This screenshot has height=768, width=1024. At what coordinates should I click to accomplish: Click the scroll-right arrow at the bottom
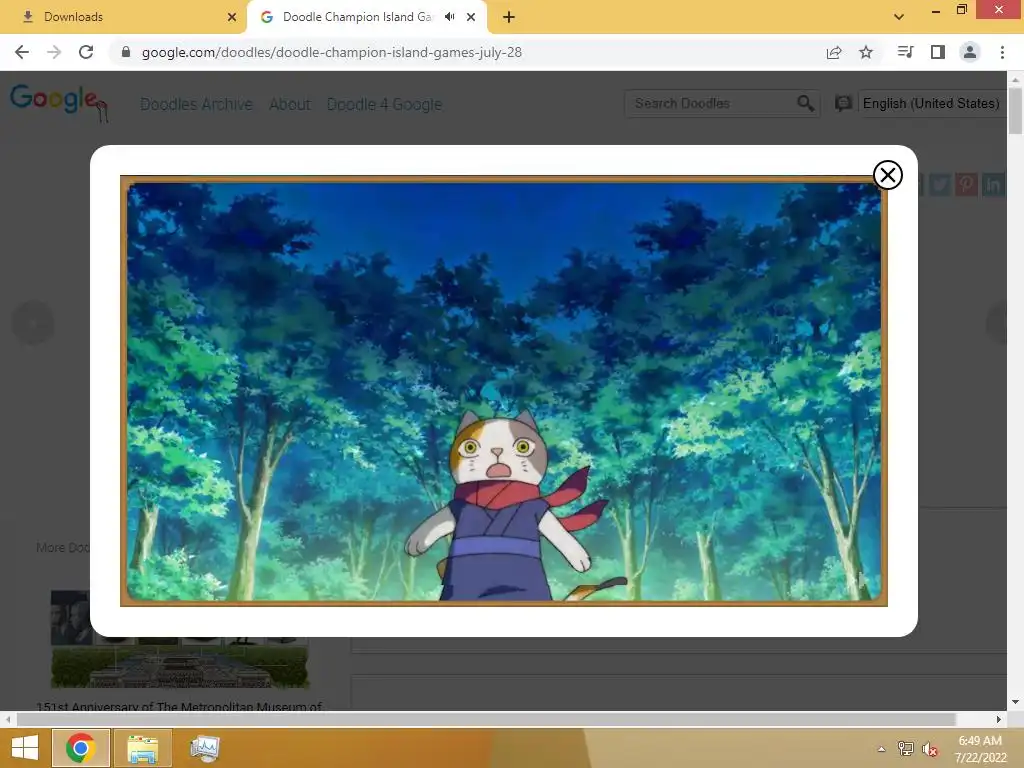pos(998,719)
